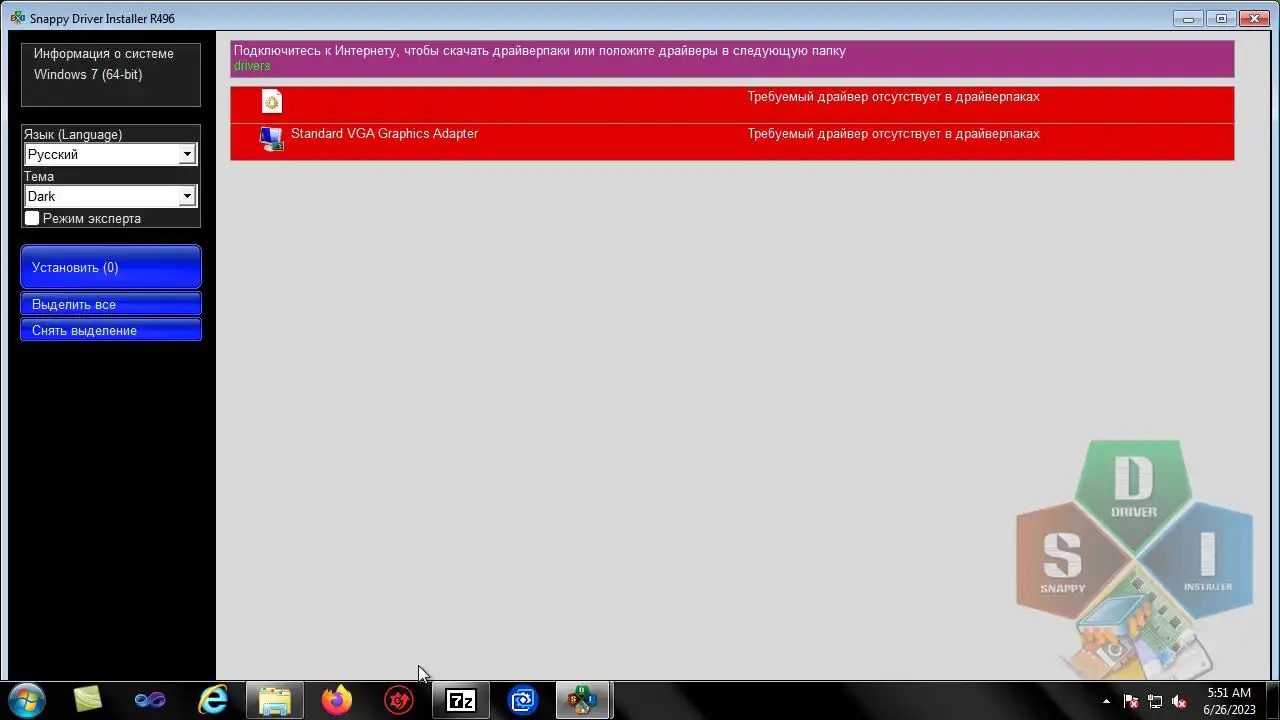Open muted volume tray icon
Screen dimensions: 1280x720
[1179, 701]
